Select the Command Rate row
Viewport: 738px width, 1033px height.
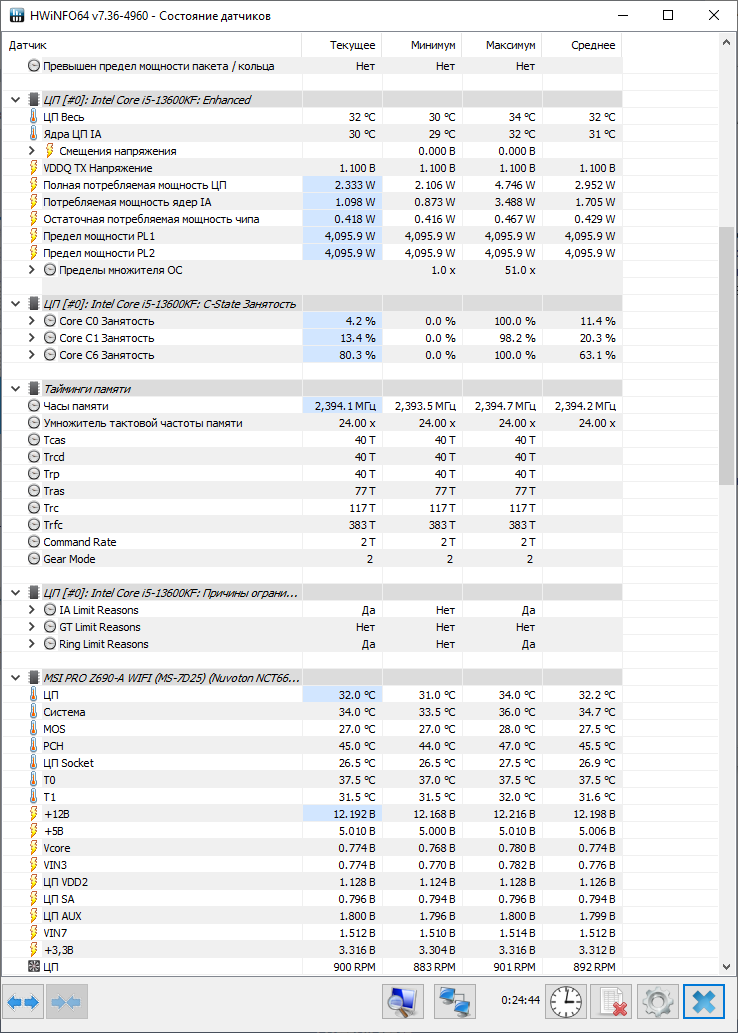pos(312,542)
